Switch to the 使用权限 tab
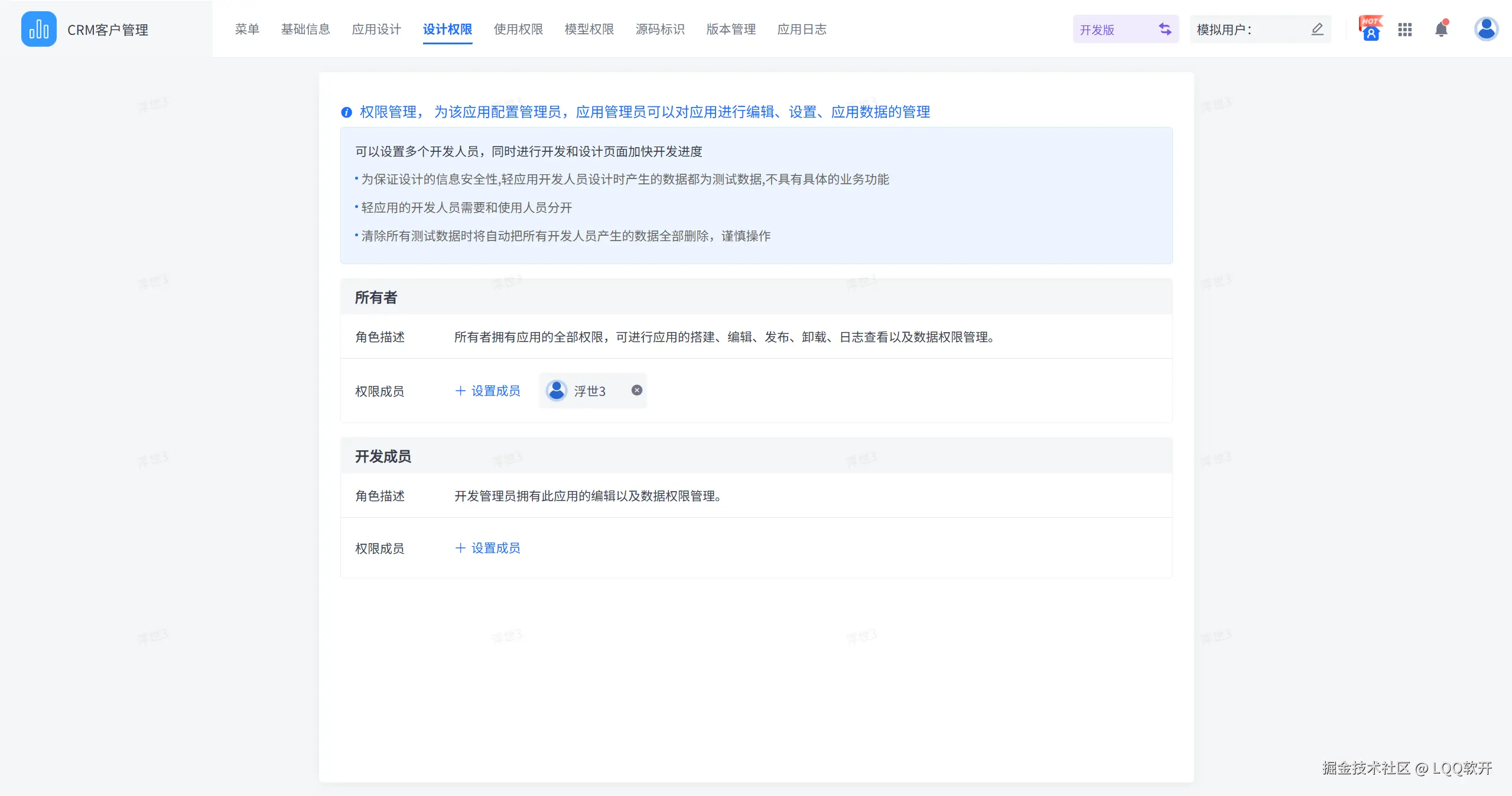The width and height of the screenshot is (1512, 796). [518, 29]
